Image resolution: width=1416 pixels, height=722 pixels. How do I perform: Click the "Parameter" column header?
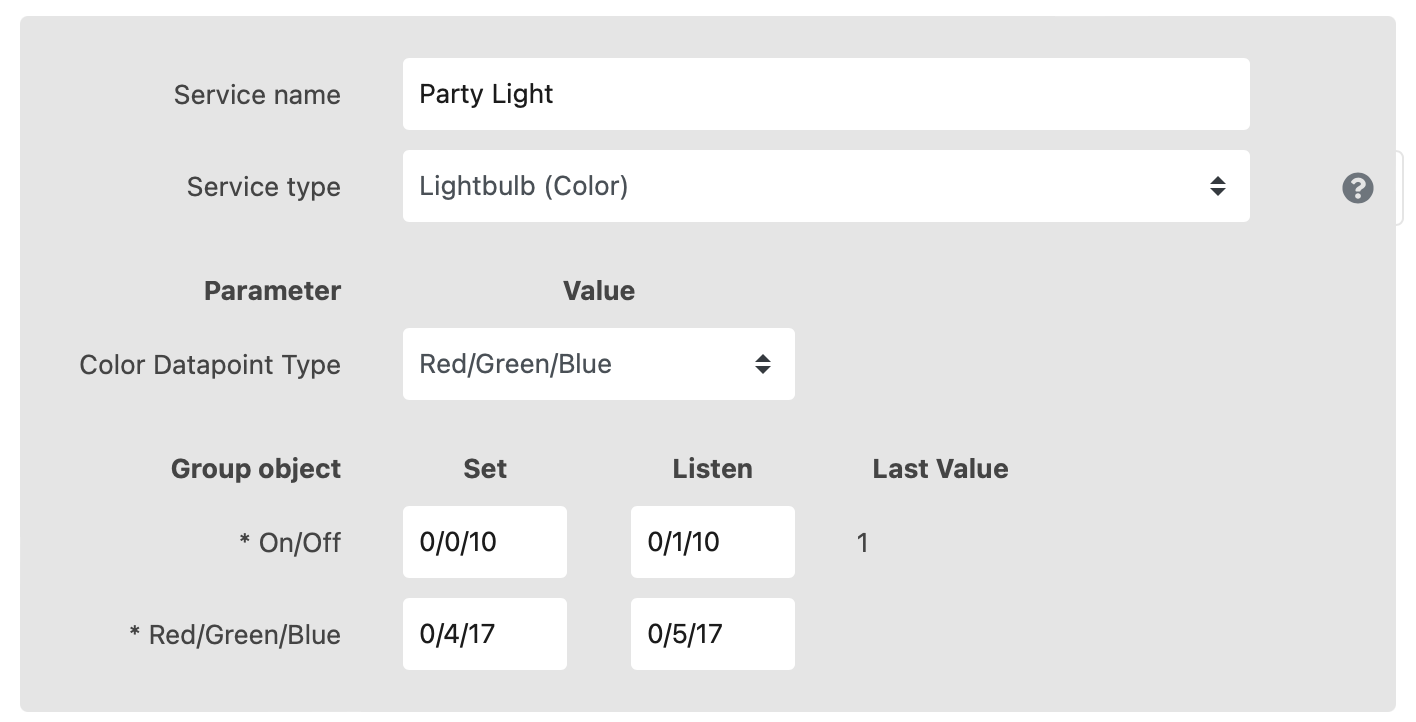[x=272, y=291]
